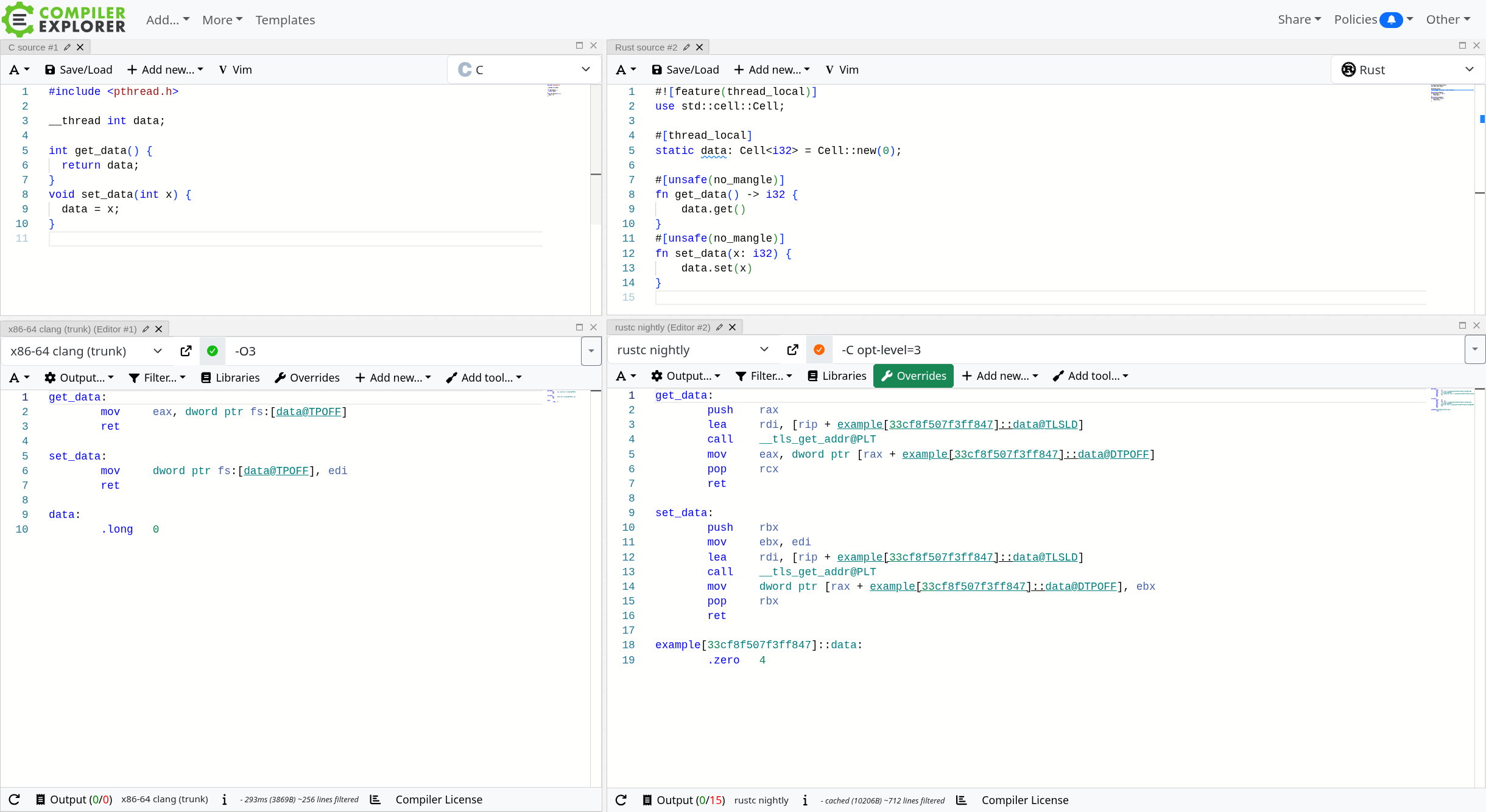Image resolution: width=1486 pixels, height=812 pixels.
Task: Reload clang compilation with refresh icon
Action: point(15,799)
